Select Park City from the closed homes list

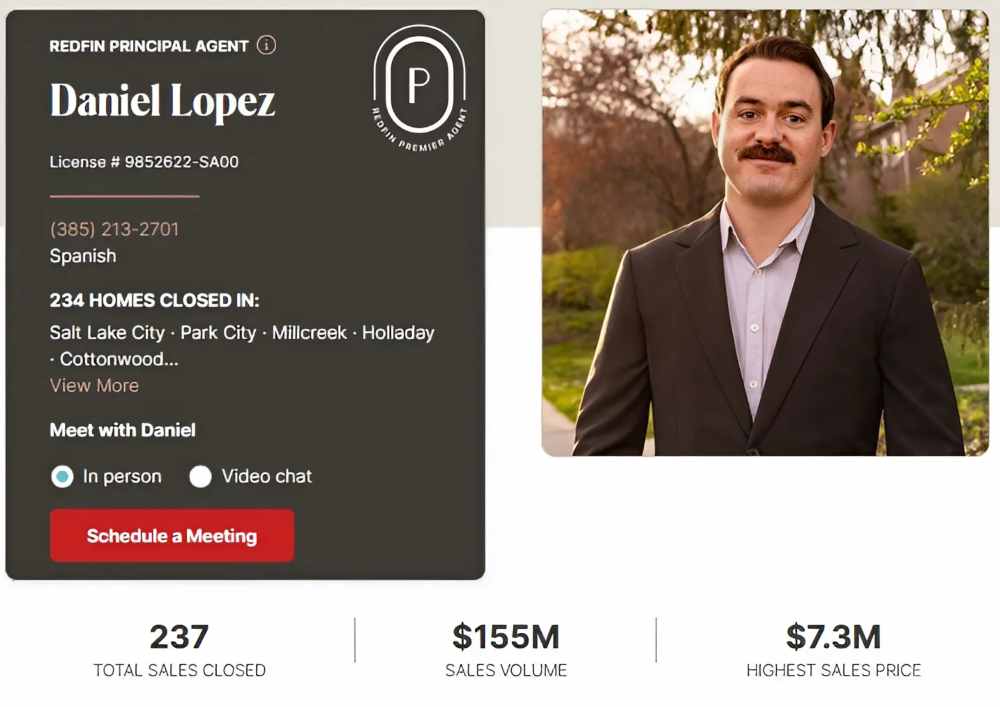pyautogui.click(x=218, y=332)
